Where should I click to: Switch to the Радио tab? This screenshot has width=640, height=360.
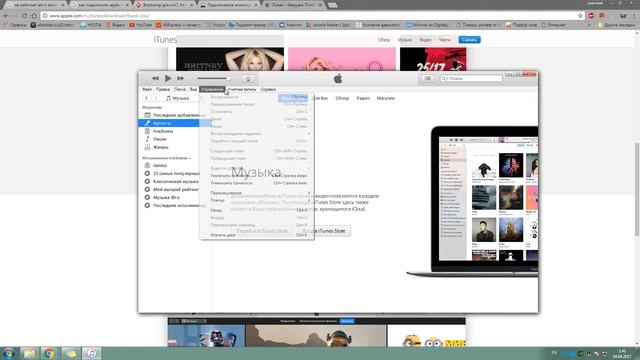(363, 98)
